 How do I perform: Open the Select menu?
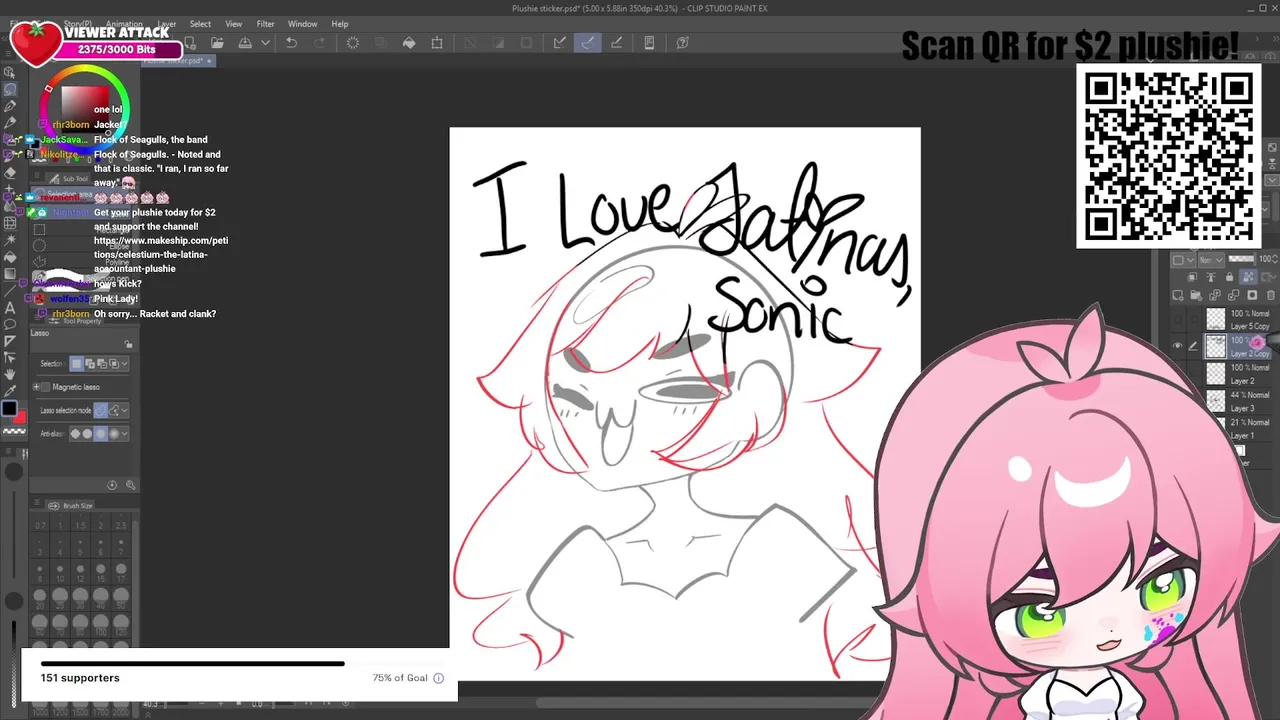coord(200,24)
